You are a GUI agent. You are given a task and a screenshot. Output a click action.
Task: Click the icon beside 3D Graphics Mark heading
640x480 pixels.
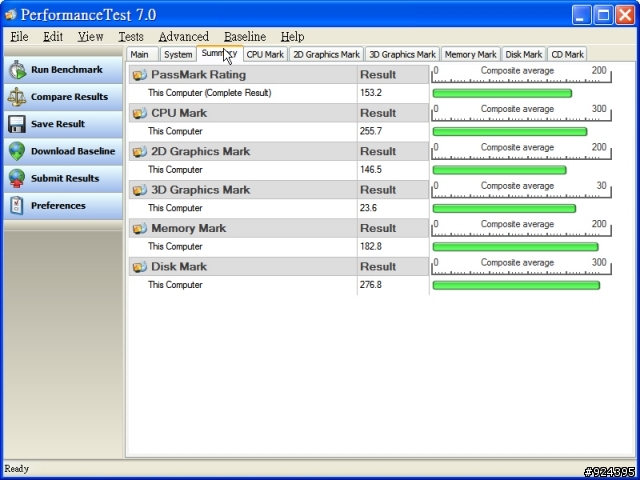click(x=140, y=190)
